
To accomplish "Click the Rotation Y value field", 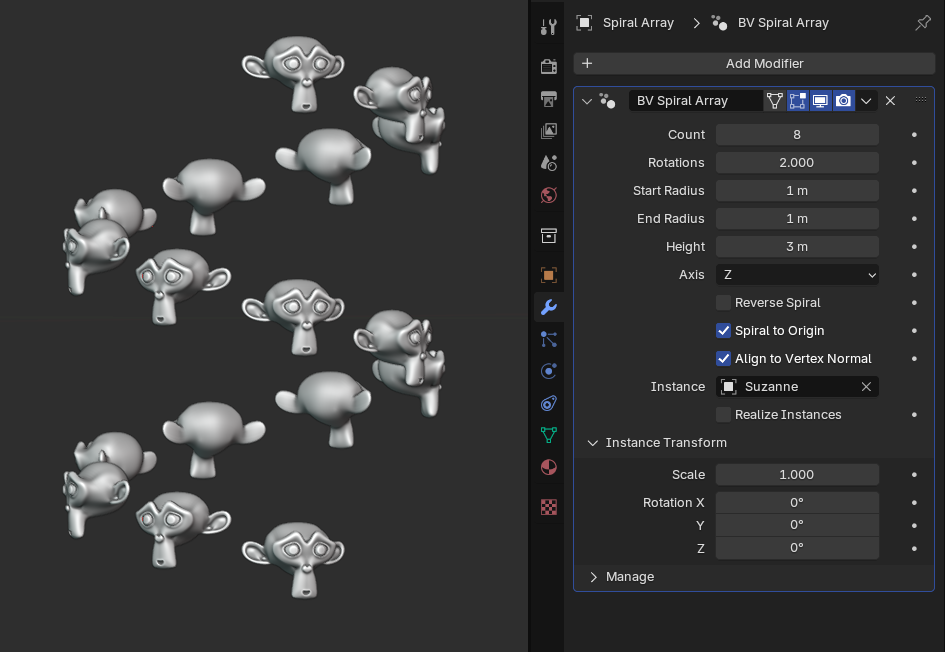I will 797,525.
